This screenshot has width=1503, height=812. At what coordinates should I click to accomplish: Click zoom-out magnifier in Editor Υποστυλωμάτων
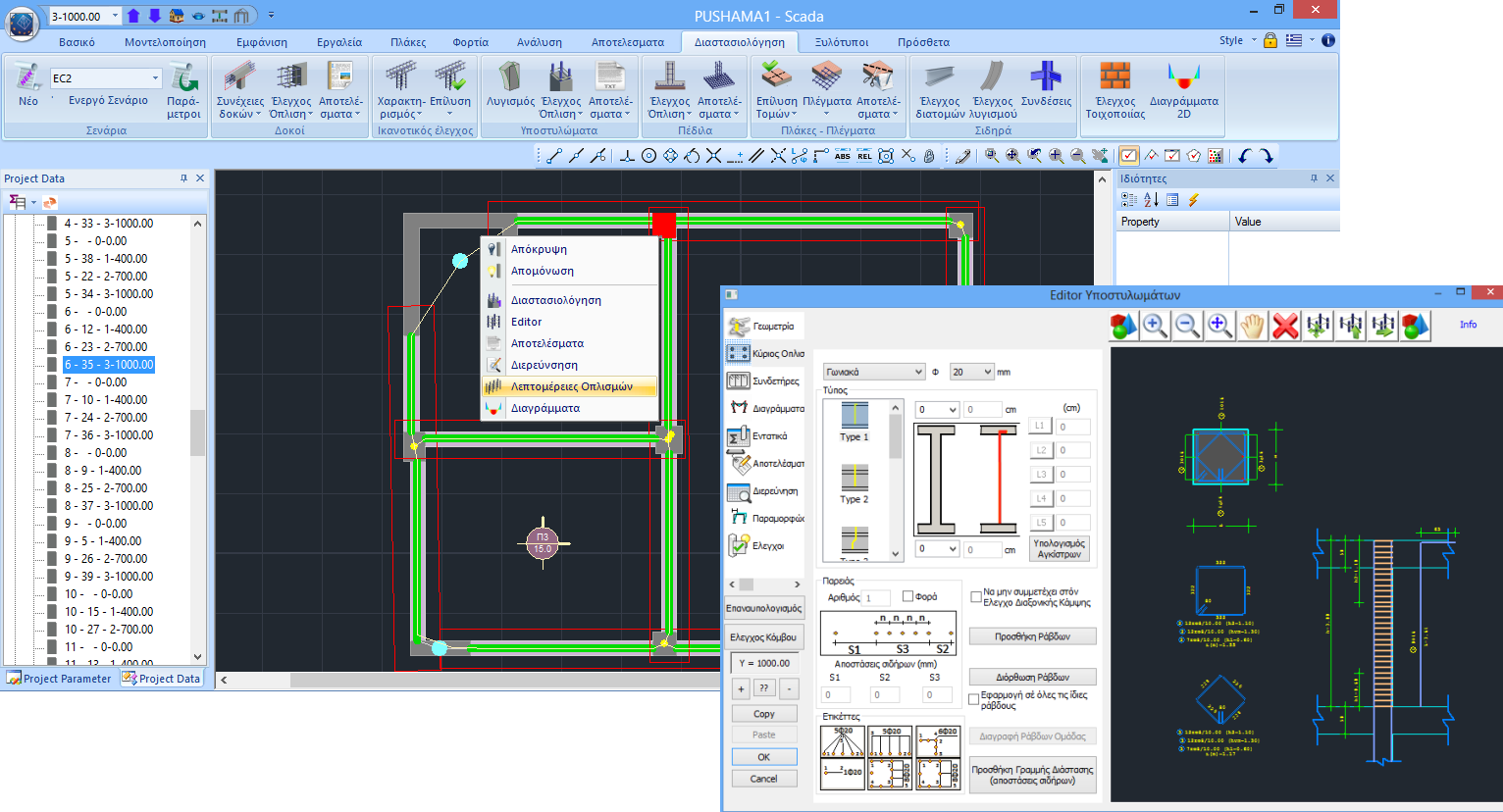(x=1188, y=326)
